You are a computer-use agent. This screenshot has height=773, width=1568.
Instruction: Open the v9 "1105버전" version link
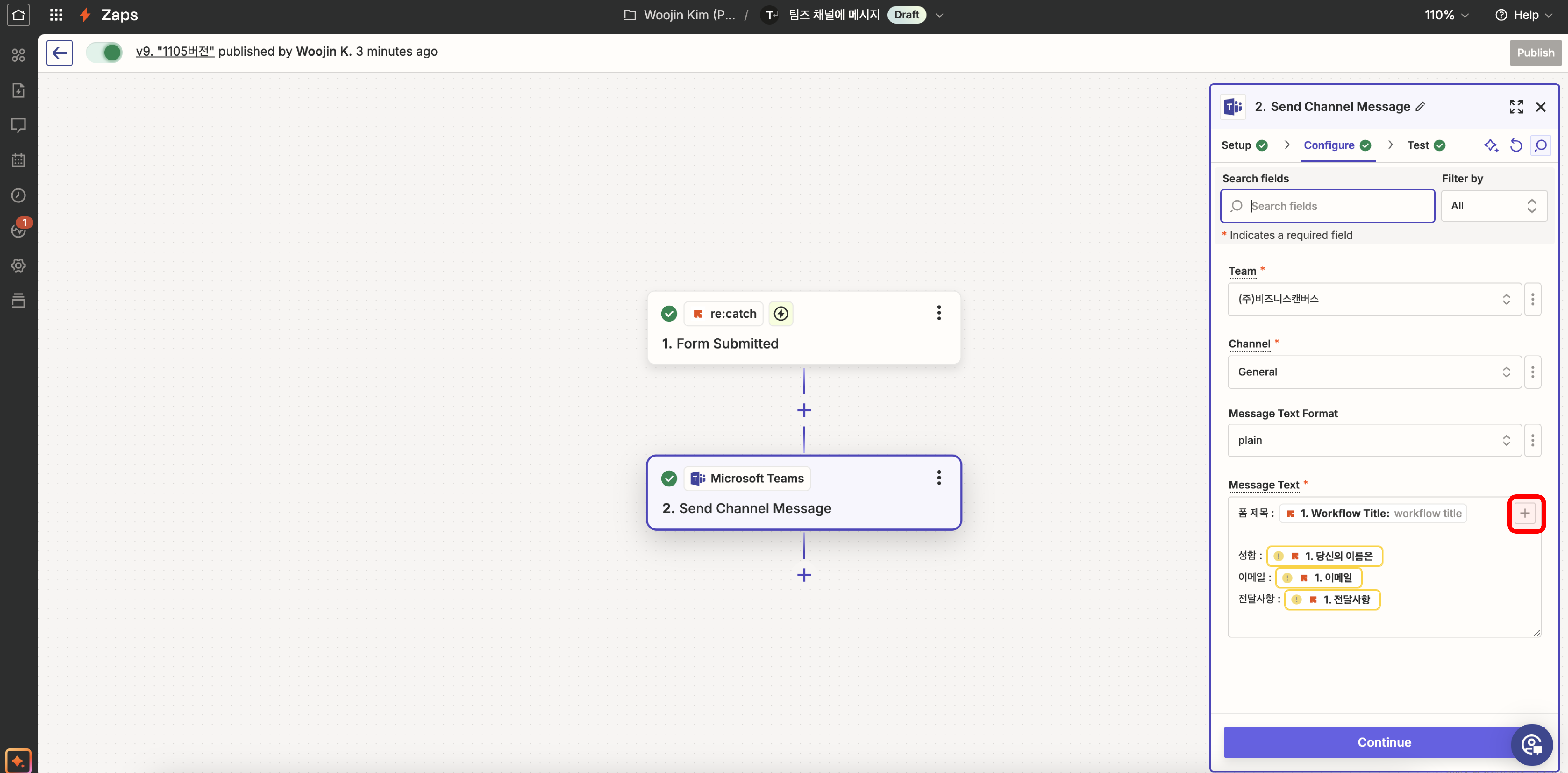click(175, 52)
